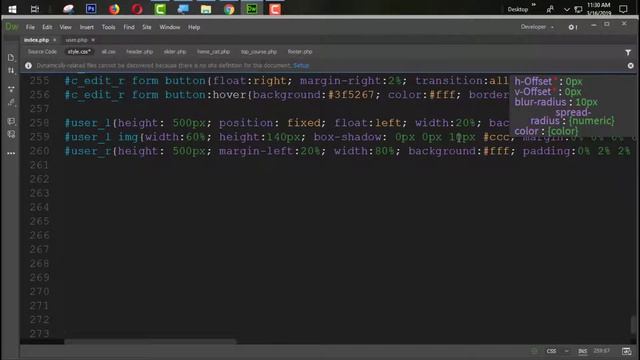Click the Format Source Code sidebar icon
The image size is (640, 360).
coord(11,102)
